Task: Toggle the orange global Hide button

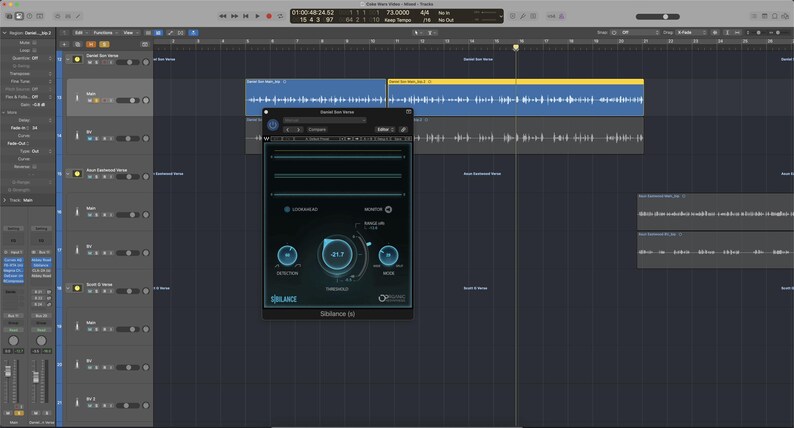Action: (91, 45)
